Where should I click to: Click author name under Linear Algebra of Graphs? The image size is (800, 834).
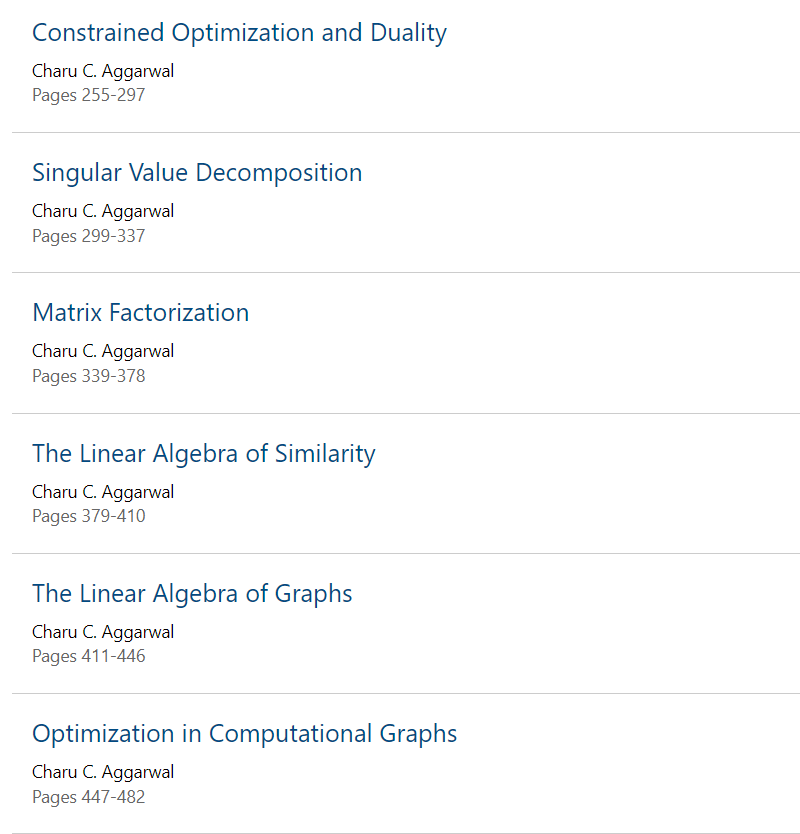[103, 632]
